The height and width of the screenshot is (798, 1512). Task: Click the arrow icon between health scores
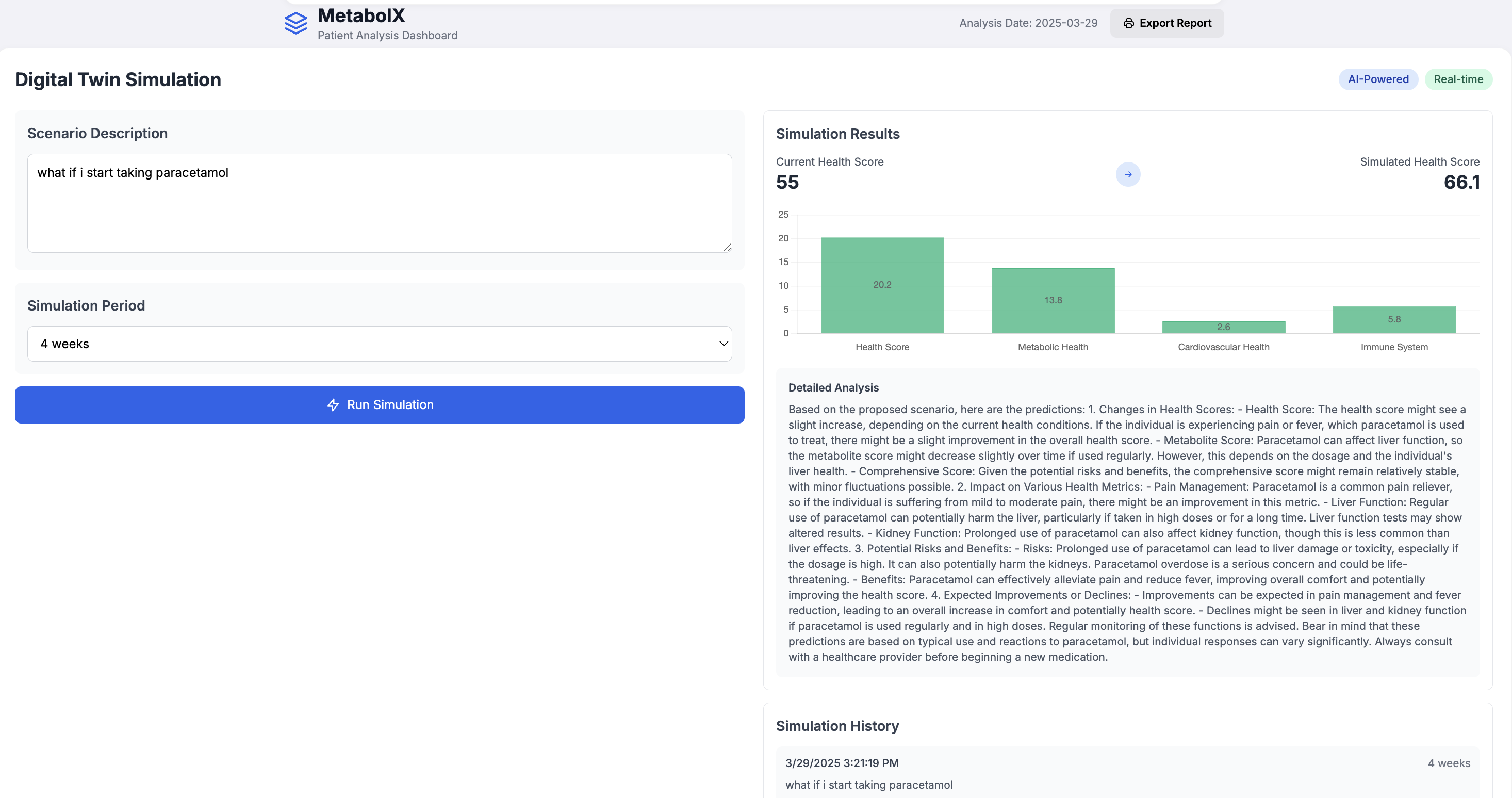coord(1127,174)
